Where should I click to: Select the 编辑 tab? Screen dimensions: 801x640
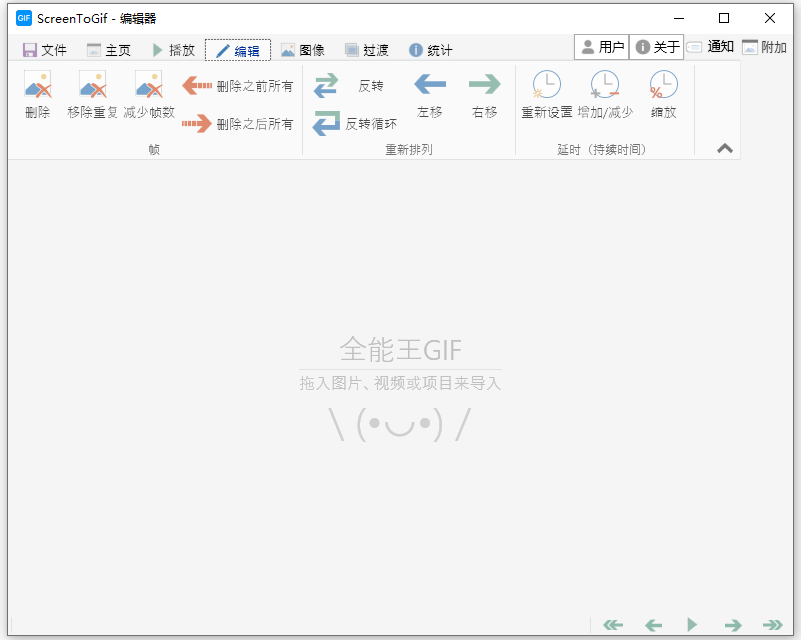point(238,50)
